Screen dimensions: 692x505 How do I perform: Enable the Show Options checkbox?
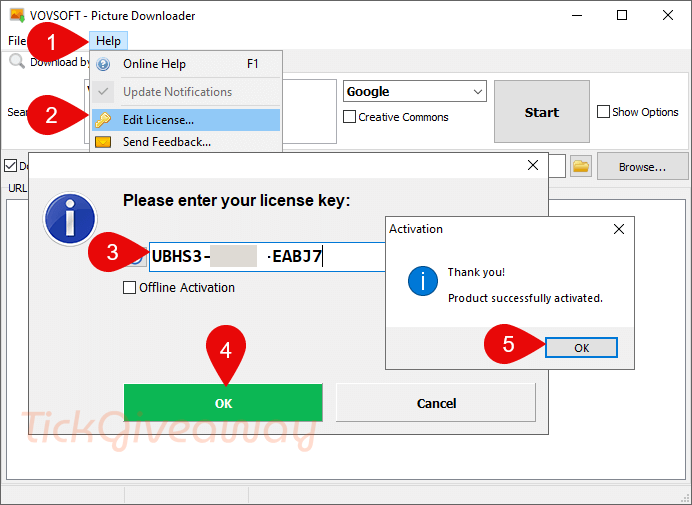pos(603,112)
